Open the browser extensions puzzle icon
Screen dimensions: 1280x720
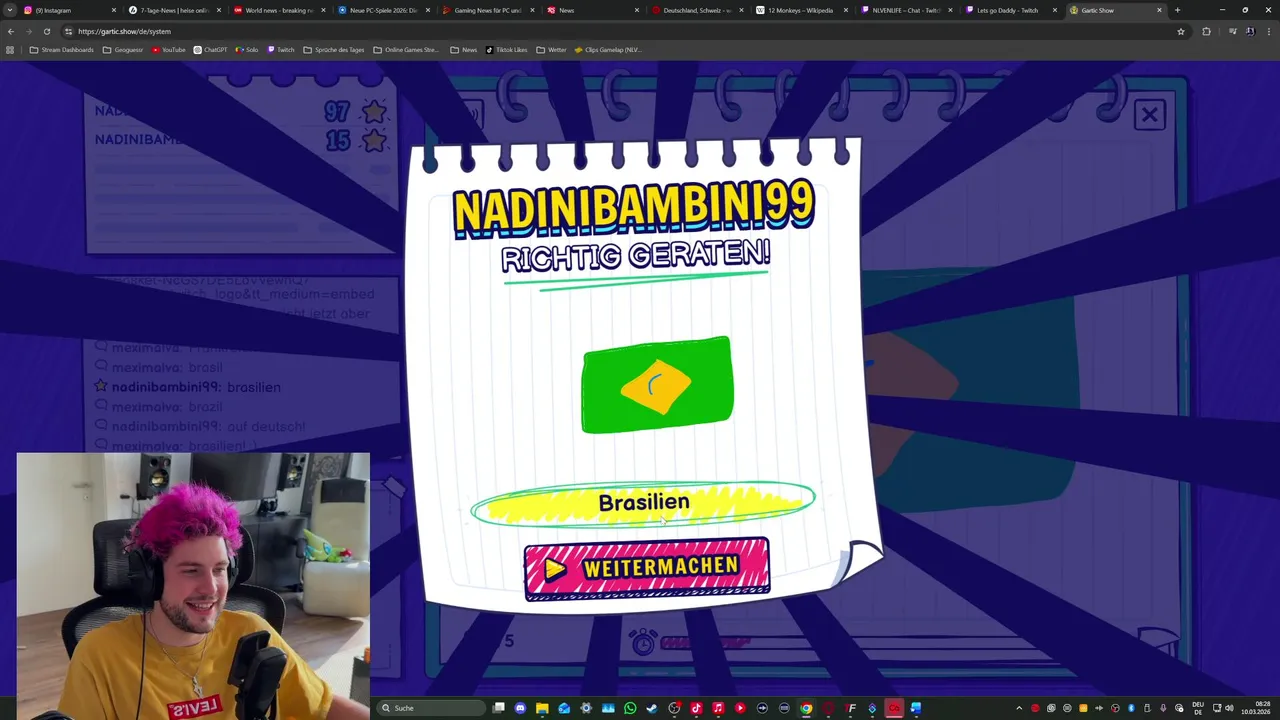click(x=1206, y=31)
